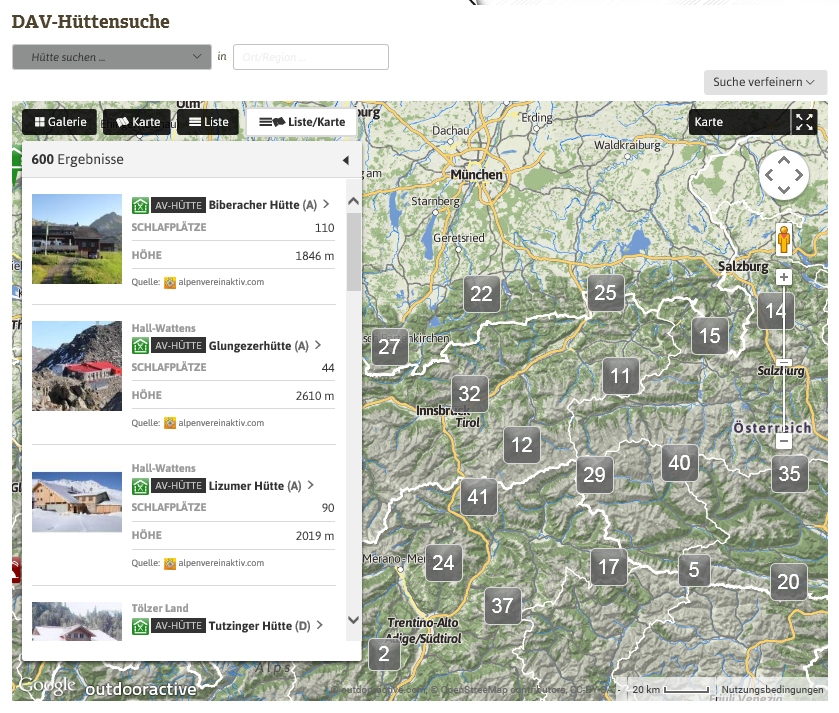Open map cluster marker 11
The image size is (839, 713).
(x=621, y=376)
